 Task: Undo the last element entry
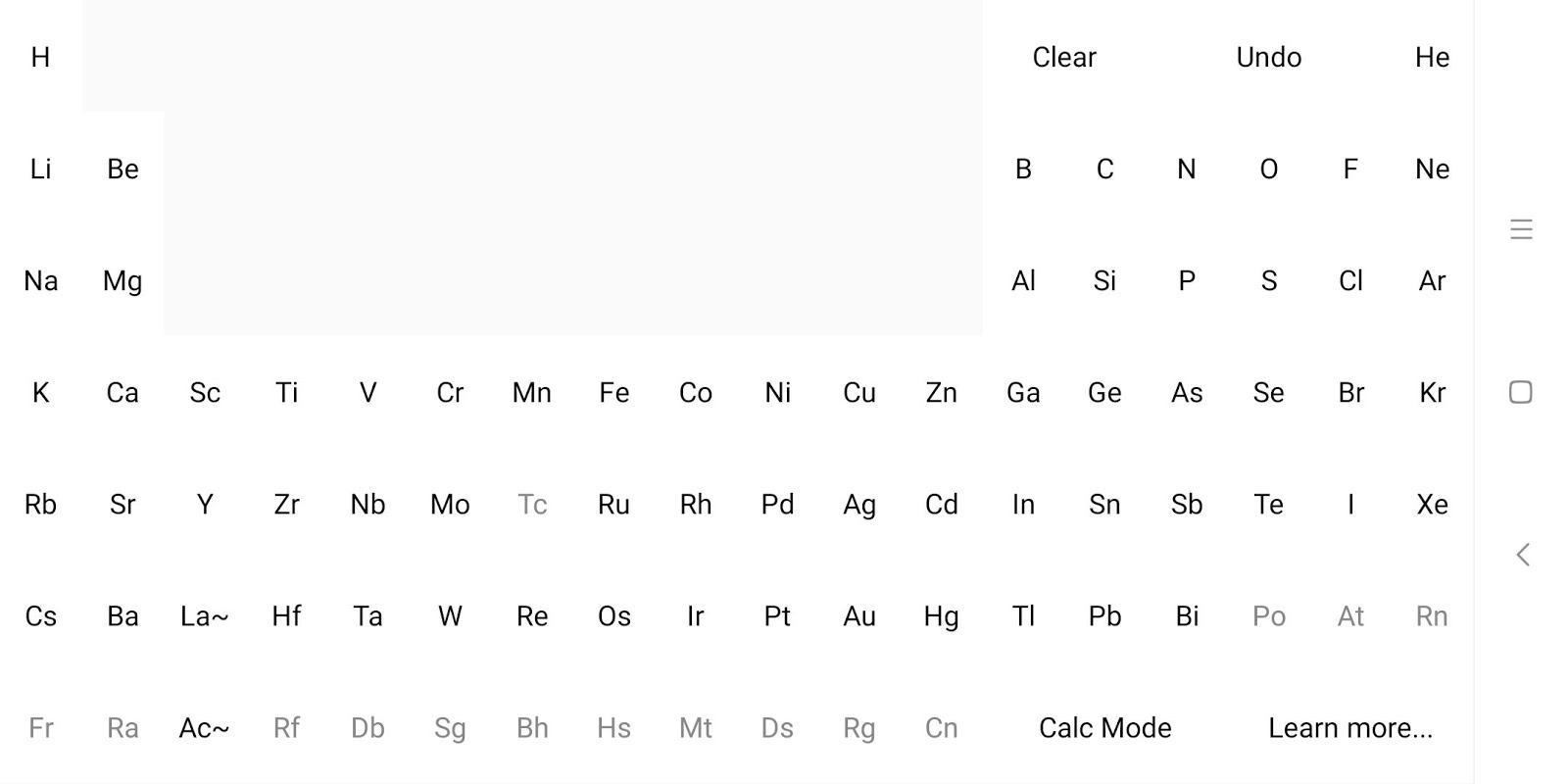point(1268,58)
